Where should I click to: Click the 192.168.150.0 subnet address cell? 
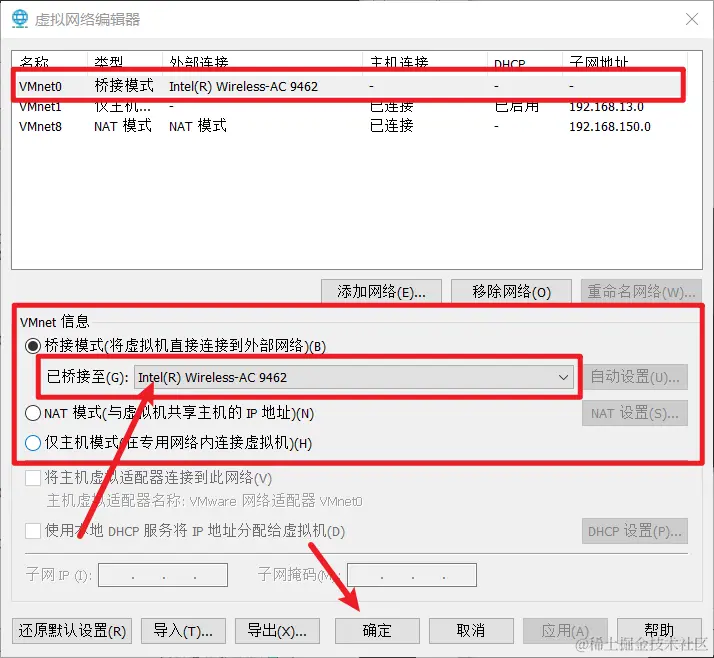tap(610, 127)
